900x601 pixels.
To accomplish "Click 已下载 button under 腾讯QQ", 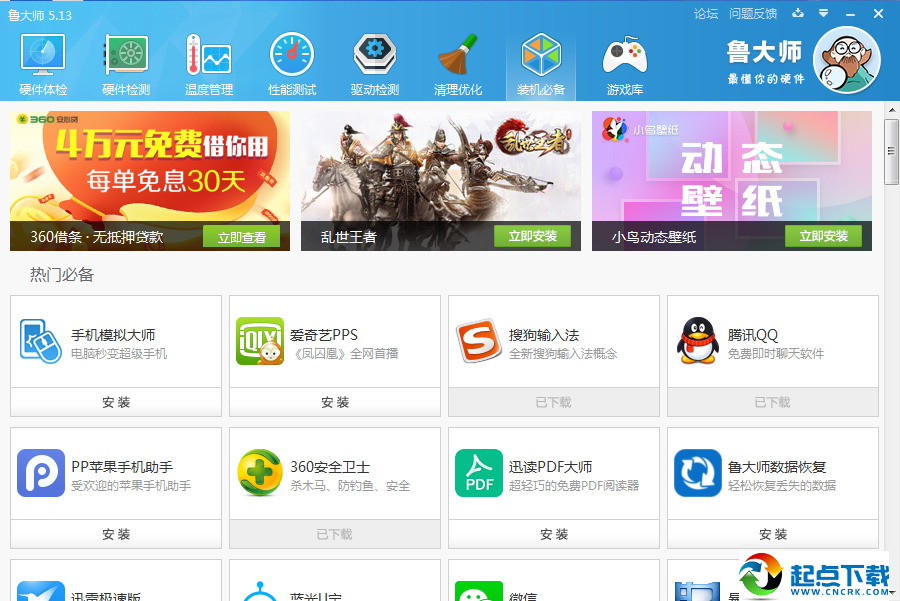I will pos(773,402).
